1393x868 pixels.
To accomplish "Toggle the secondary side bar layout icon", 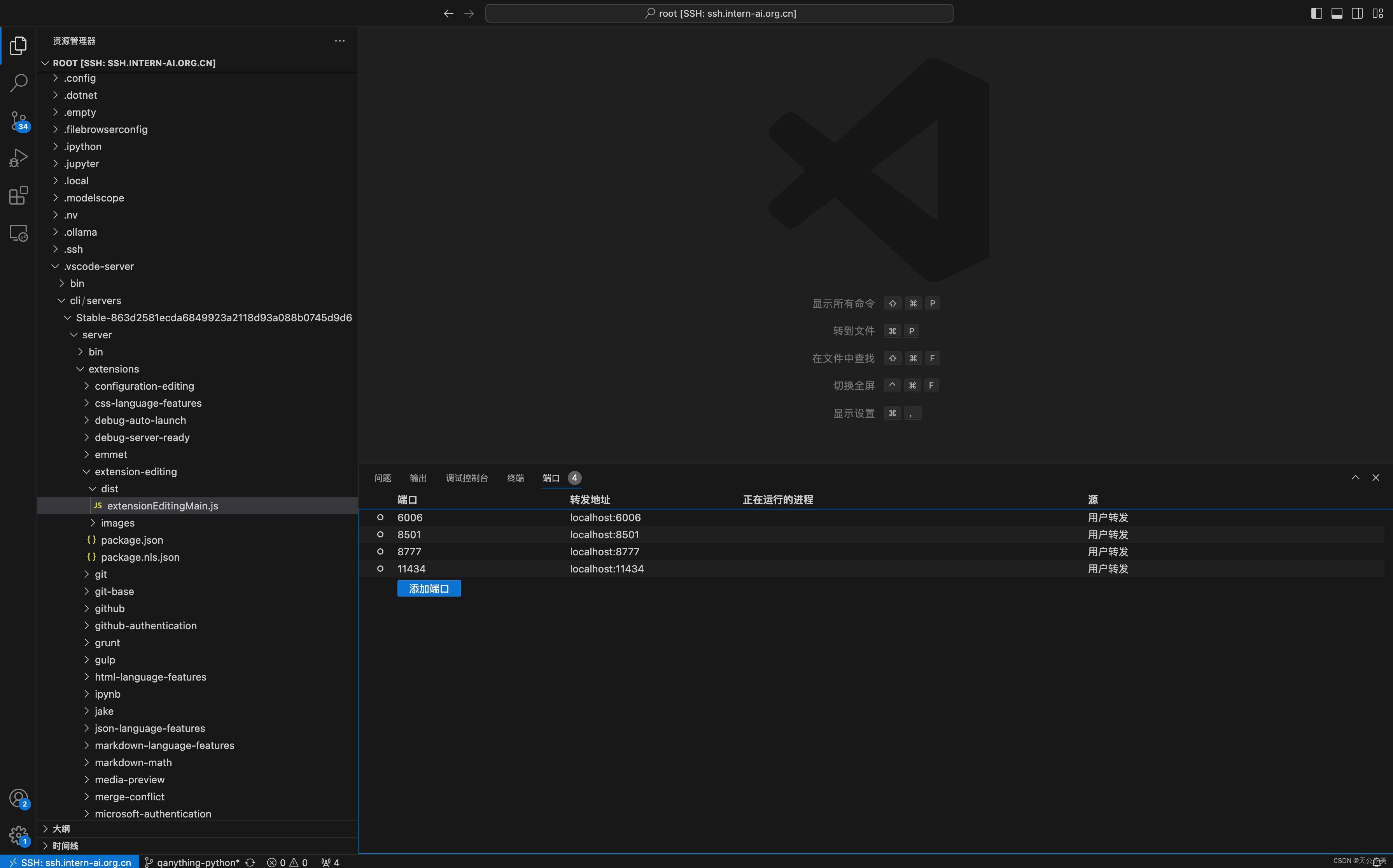I will pyautogui.click(x=1357, y=13).
